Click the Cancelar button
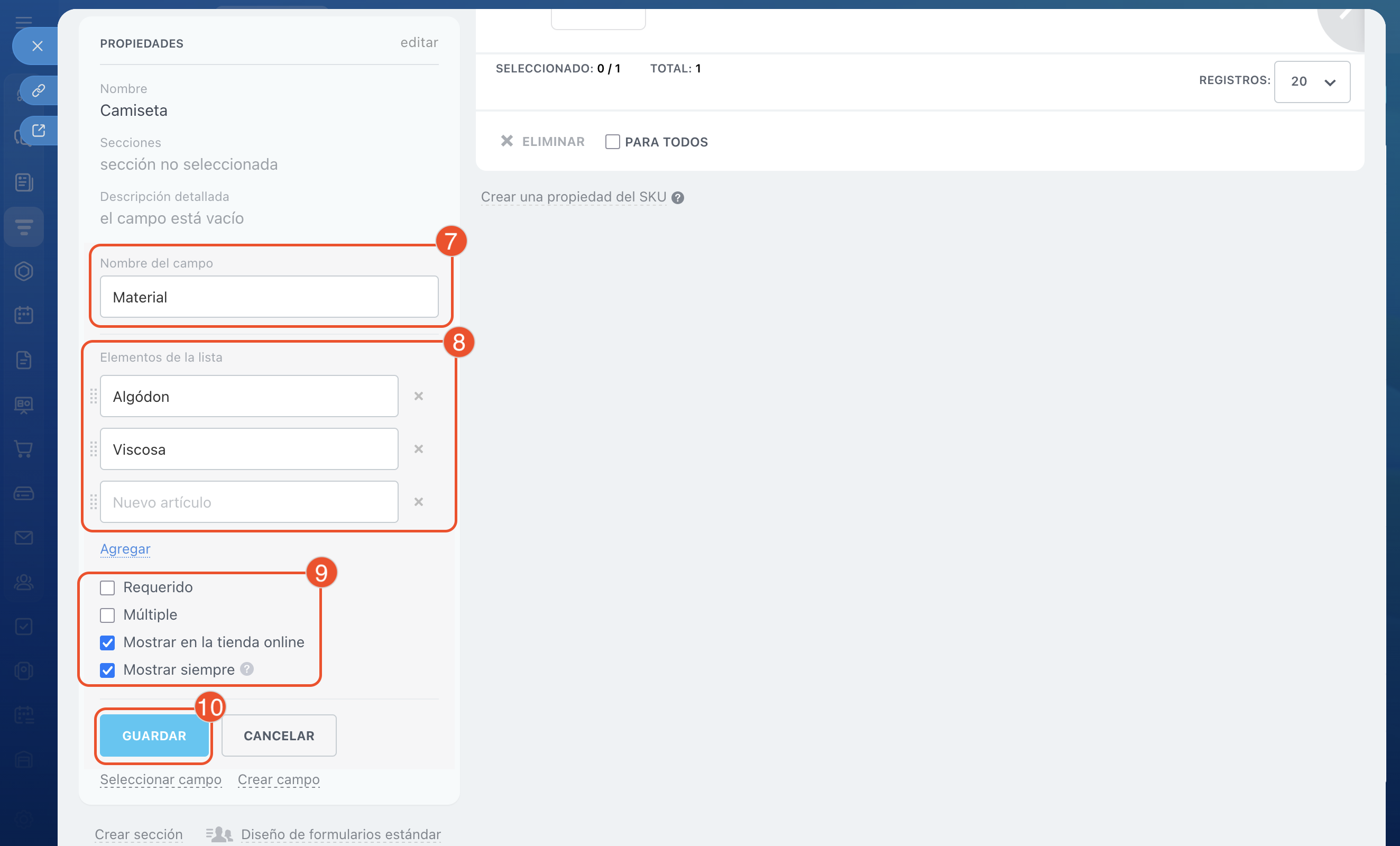 coord(279,735)
